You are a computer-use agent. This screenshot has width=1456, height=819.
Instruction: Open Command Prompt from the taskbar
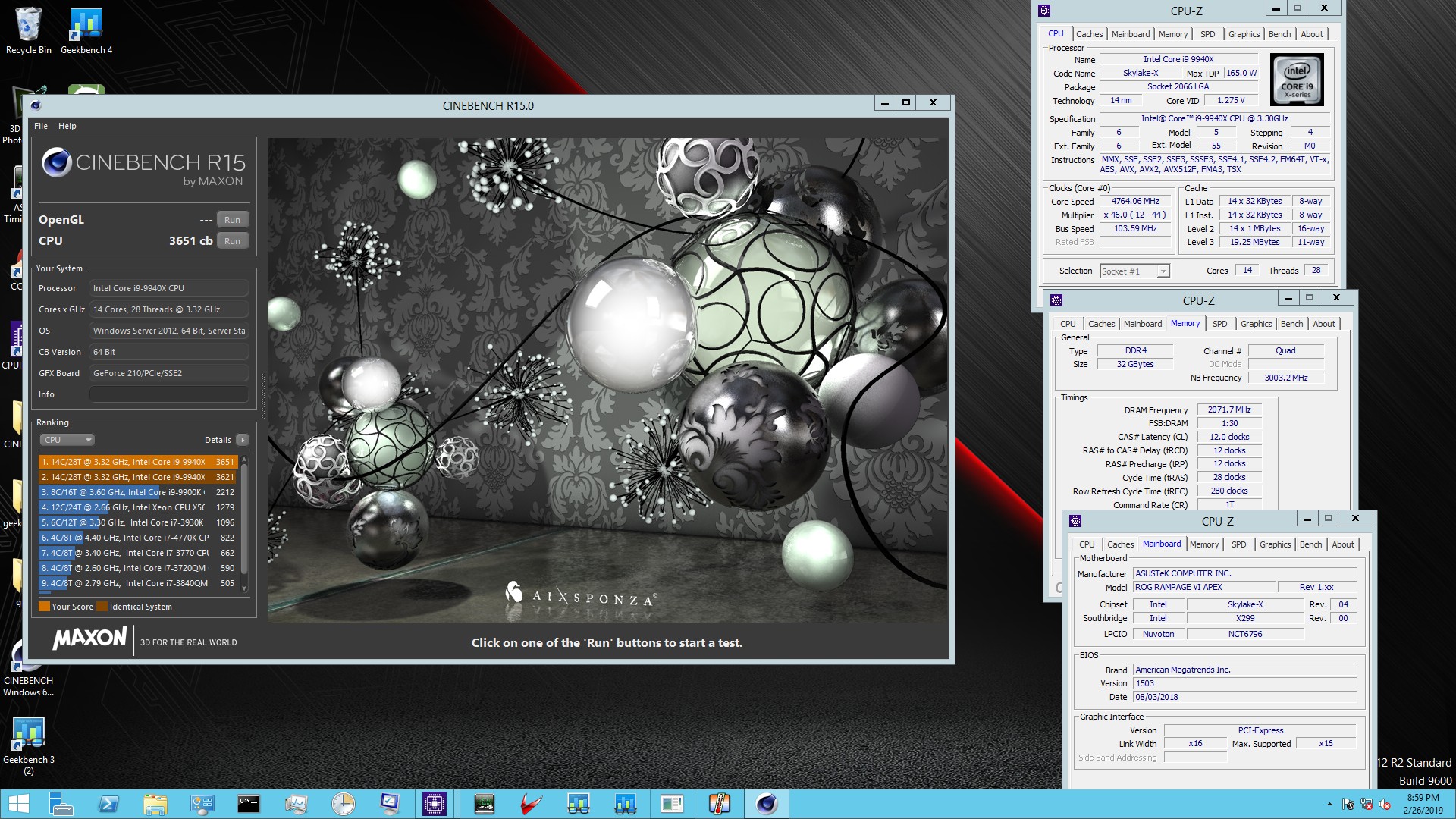tap(249, 804)
